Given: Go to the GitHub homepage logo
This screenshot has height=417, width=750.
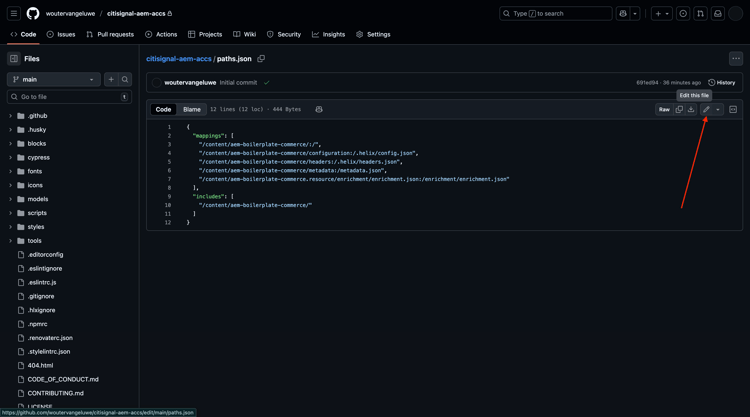Looking at the screenshot, I should pos(33,13).
